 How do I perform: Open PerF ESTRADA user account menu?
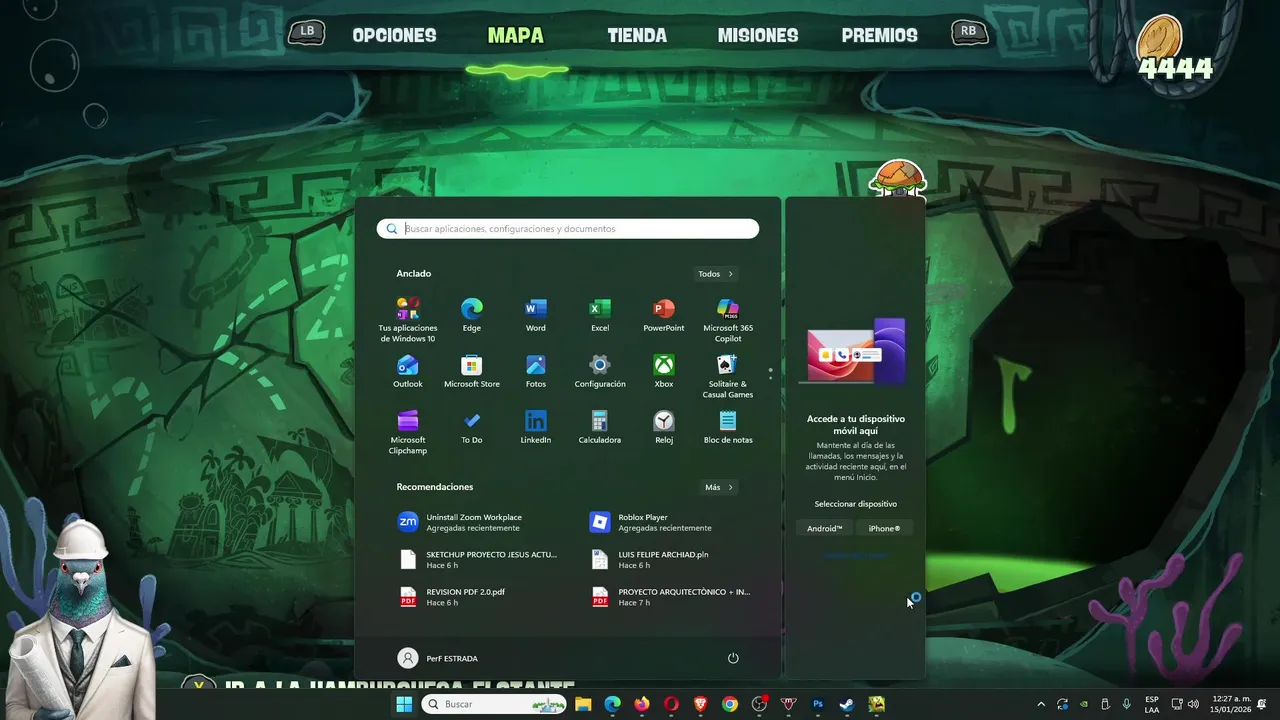click(438, 658)
